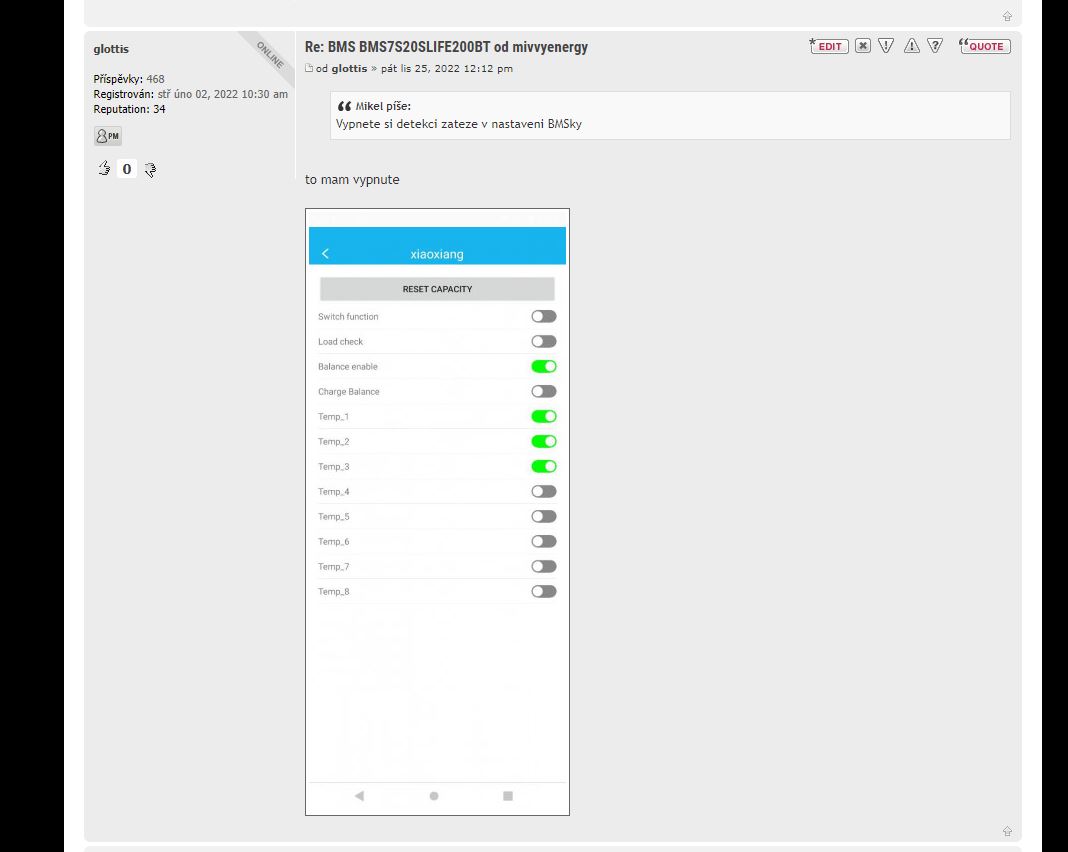Click the EDIT post button

tap(829, 46)
